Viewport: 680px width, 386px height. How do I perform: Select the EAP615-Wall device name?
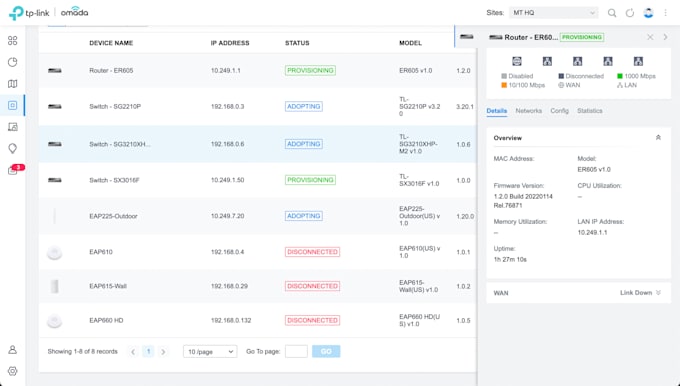click(108, 286)
